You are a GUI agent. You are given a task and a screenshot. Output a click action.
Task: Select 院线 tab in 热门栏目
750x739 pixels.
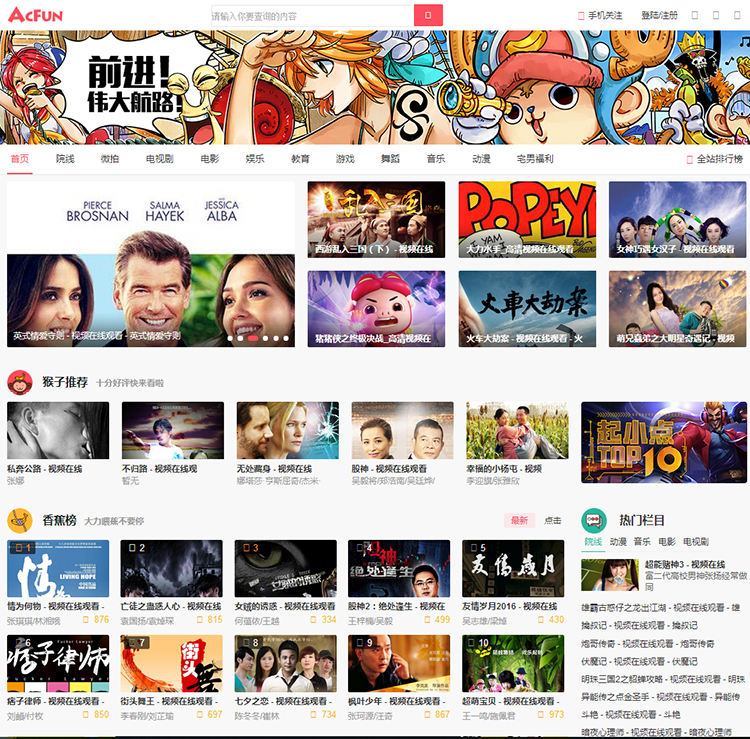pos(593,542)
